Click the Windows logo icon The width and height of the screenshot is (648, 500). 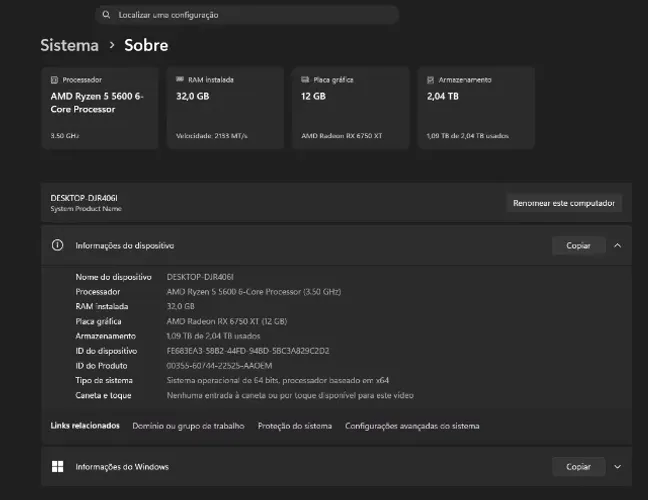click(x=57, y=467)
